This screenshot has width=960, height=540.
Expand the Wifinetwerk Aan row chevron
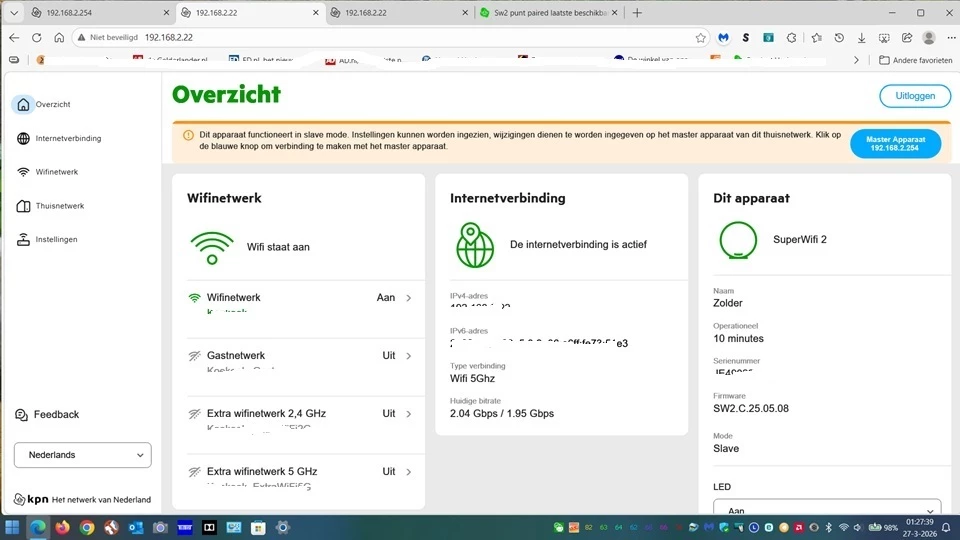[408, 298]
